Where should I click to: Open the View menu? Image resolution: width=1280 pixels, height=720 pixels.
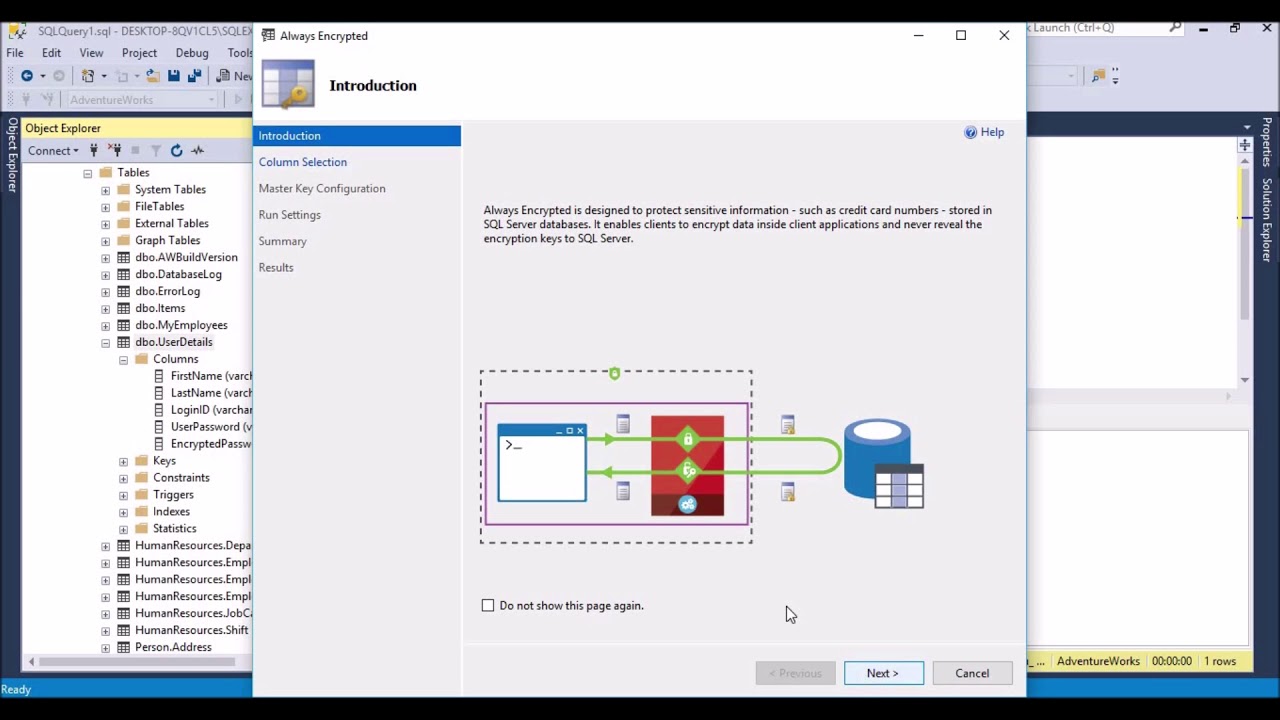click(91, 53)
